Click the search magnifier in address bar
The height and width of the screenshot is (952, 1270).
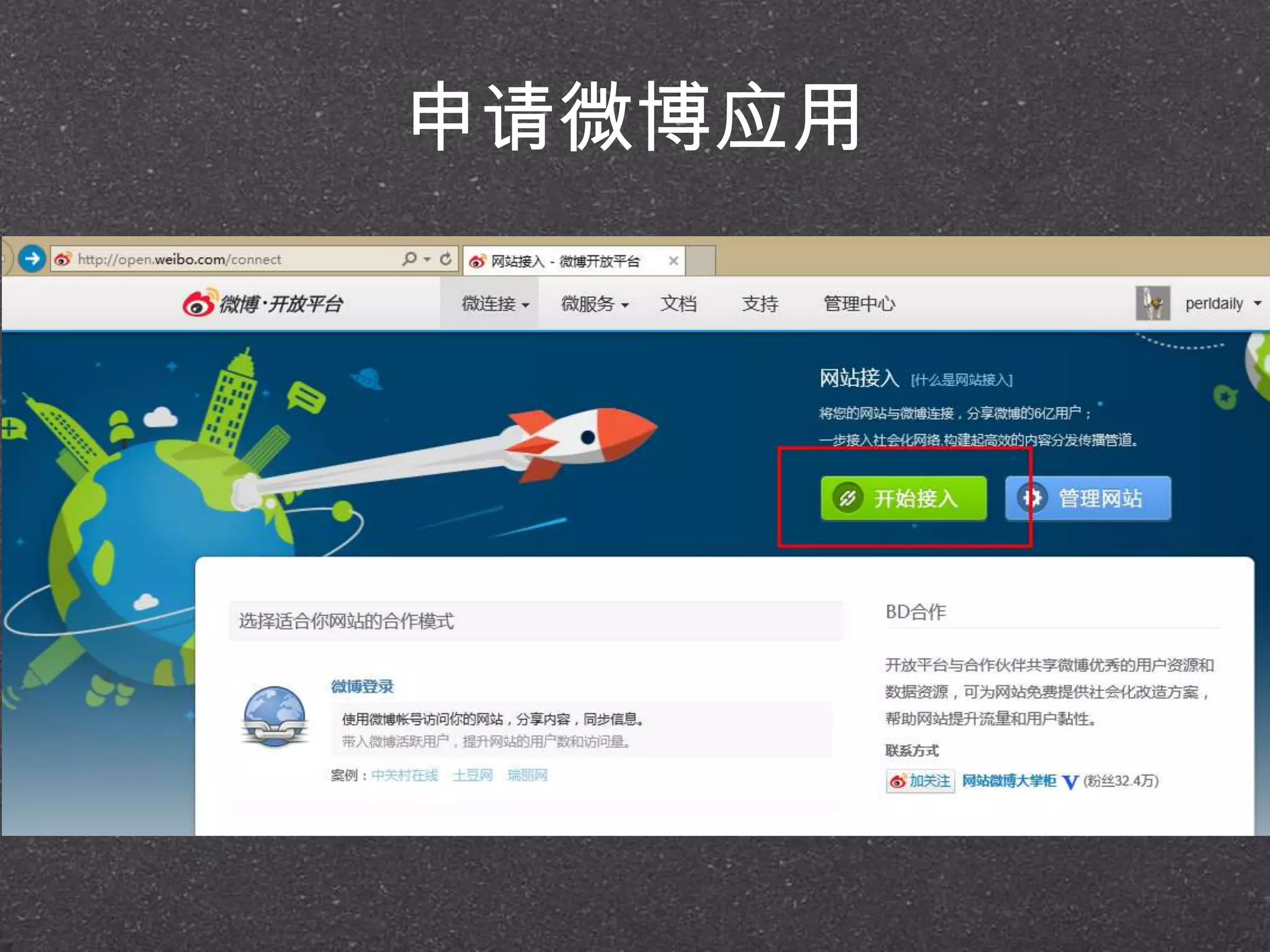(409, 258)
